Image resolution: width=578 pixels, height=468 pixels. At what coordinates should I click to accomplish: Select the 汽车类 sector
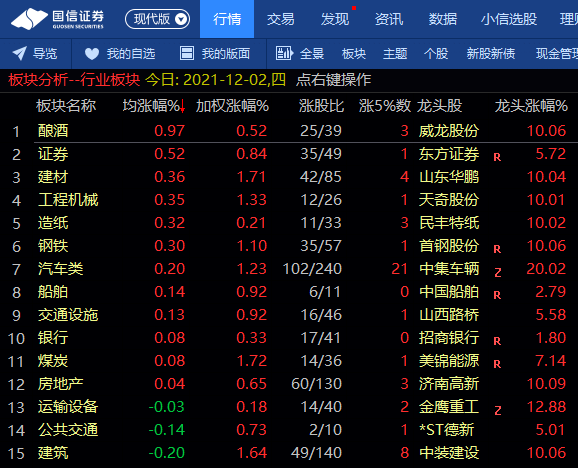click(x=60, y=269)
